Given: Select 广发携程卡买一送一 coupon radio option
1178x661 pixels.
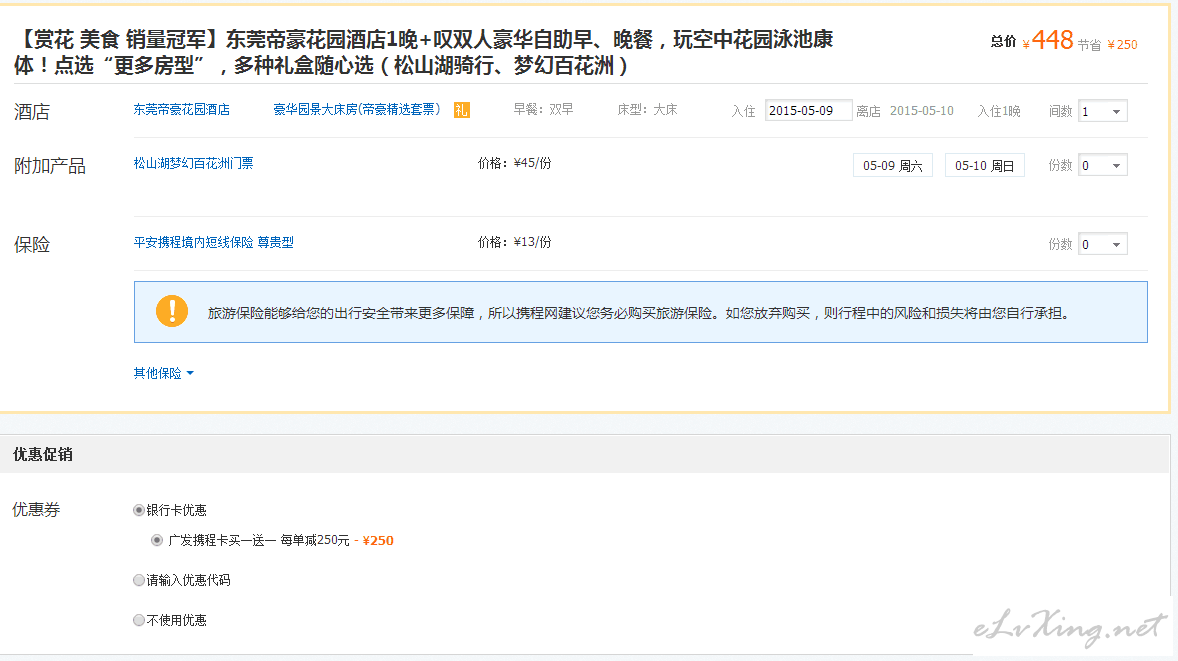Looking at the screenshot, I should [157, 540].
